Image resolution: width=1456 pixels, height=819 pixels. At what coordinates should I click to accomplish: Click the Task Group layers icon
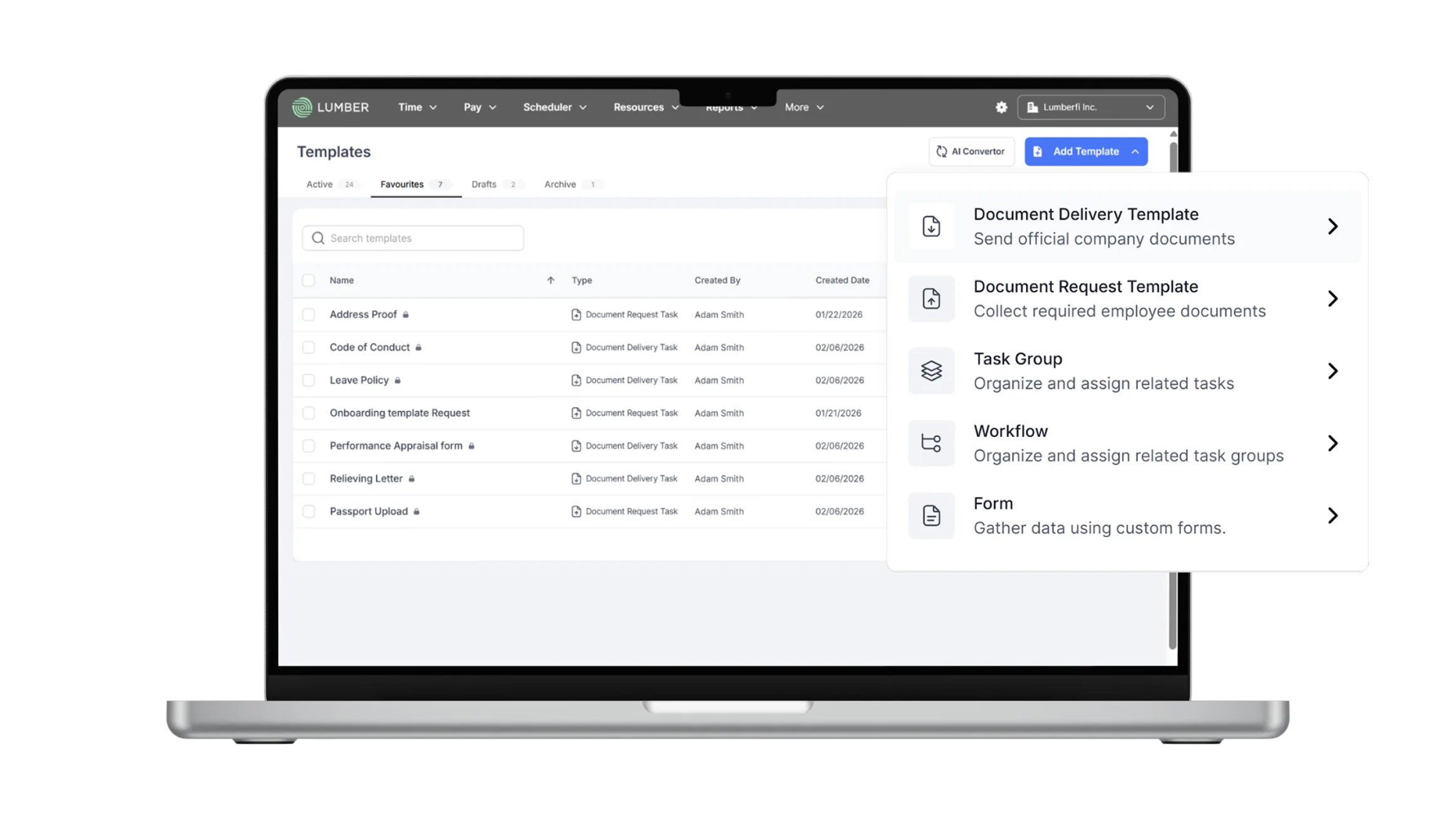931,371
